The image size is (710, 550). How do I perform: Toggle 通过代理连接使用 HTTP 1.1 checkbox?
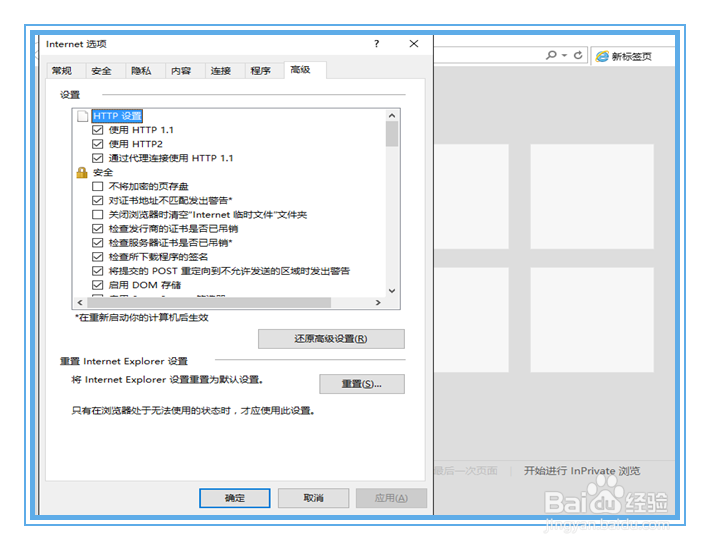tap(97, 158)
